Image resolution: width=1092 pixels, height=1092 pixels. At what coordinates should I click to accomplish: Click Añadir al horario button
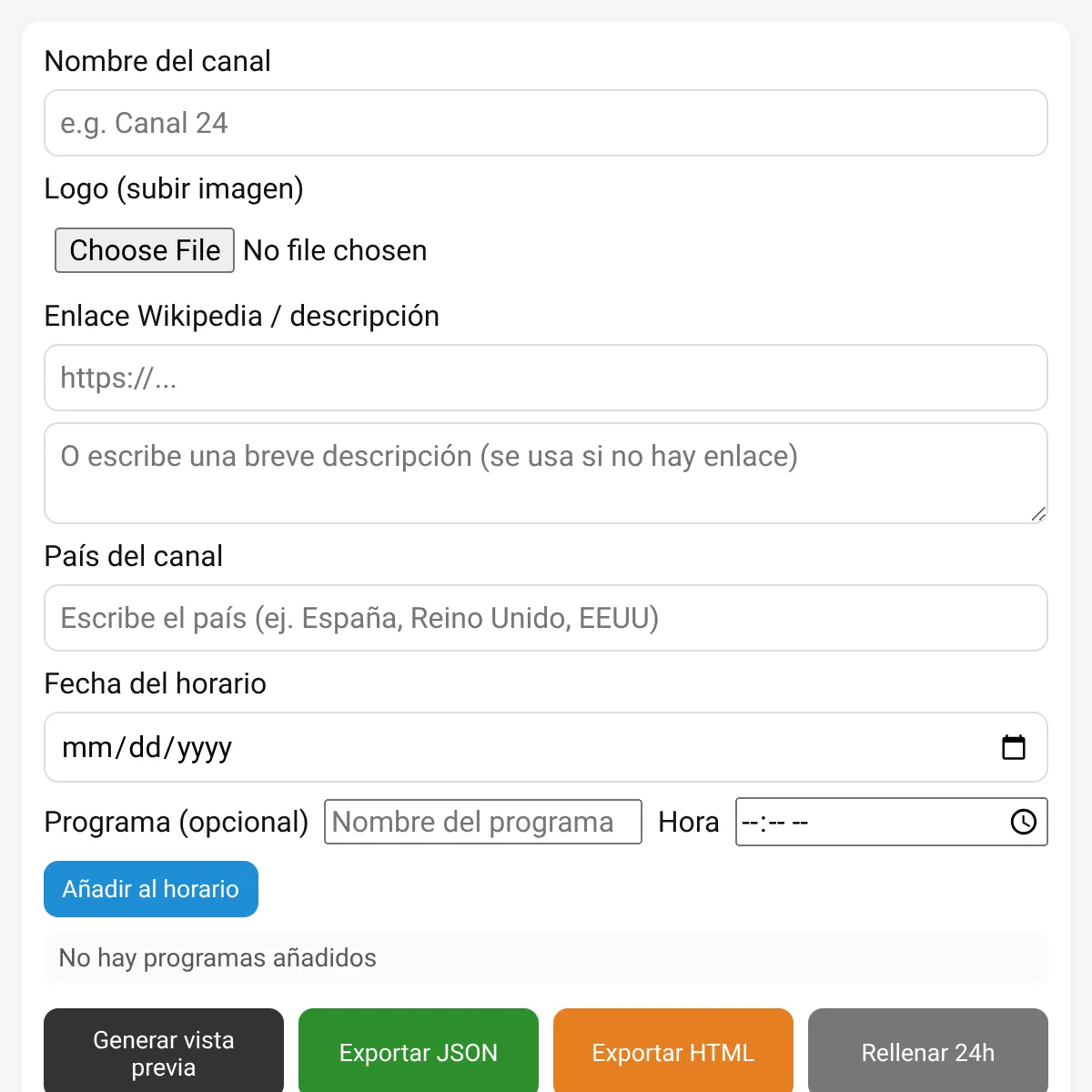pos(151,889)
